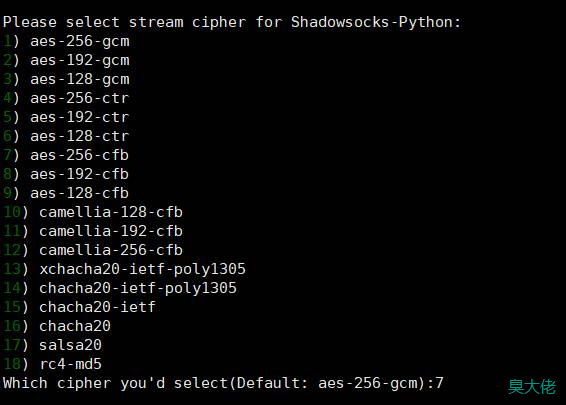The image size is (566, 405).
Task: Click option 7 aes-256-cfb
Action: tap(66, 155)
